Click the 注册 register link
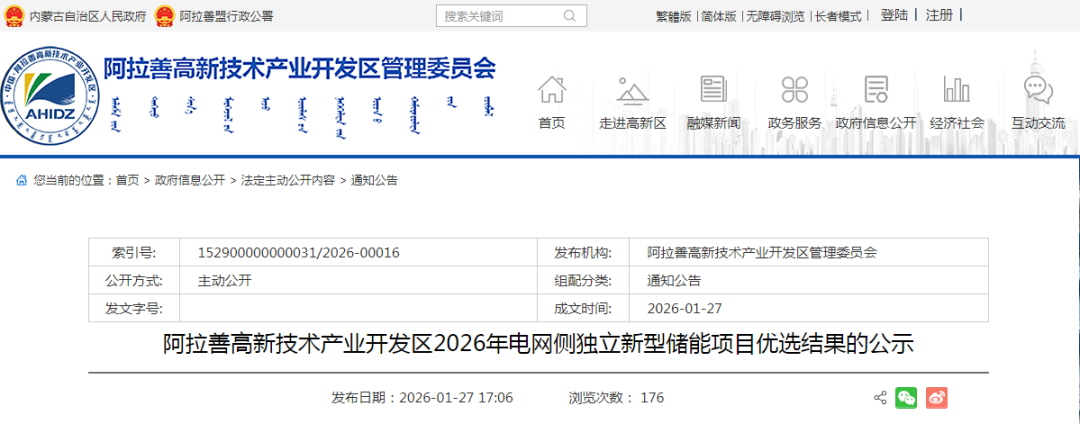Image resolution: width=1080 pixels, height=424 pixels. (x=939, y=15)
